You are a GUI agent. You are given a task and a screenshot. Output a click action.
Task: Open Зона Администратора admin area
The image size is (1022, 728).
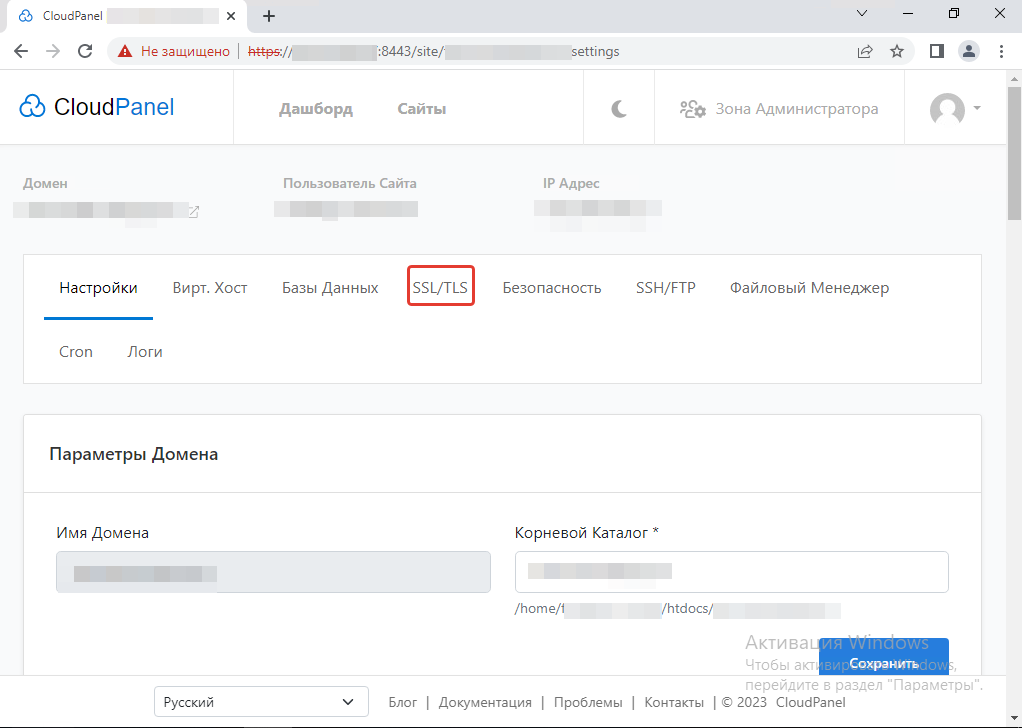click(779, 109)
